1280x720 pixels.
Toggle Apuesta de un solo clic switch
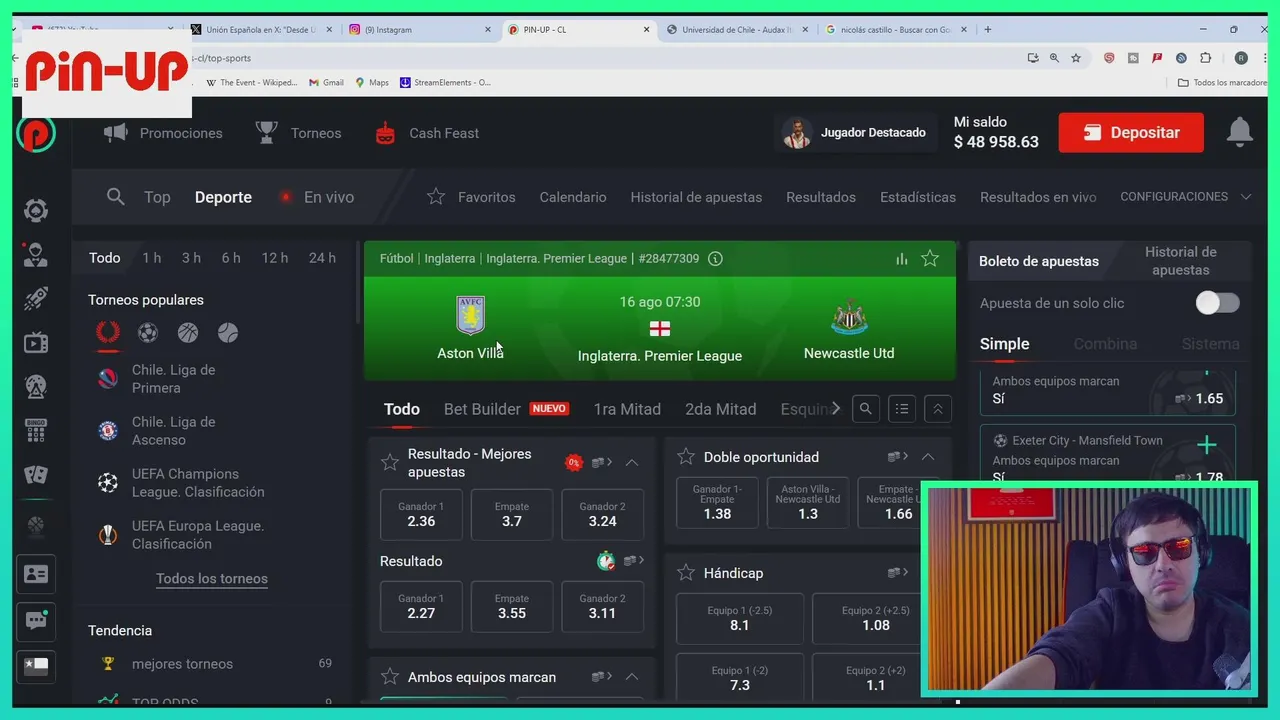tap(1218, 303)
